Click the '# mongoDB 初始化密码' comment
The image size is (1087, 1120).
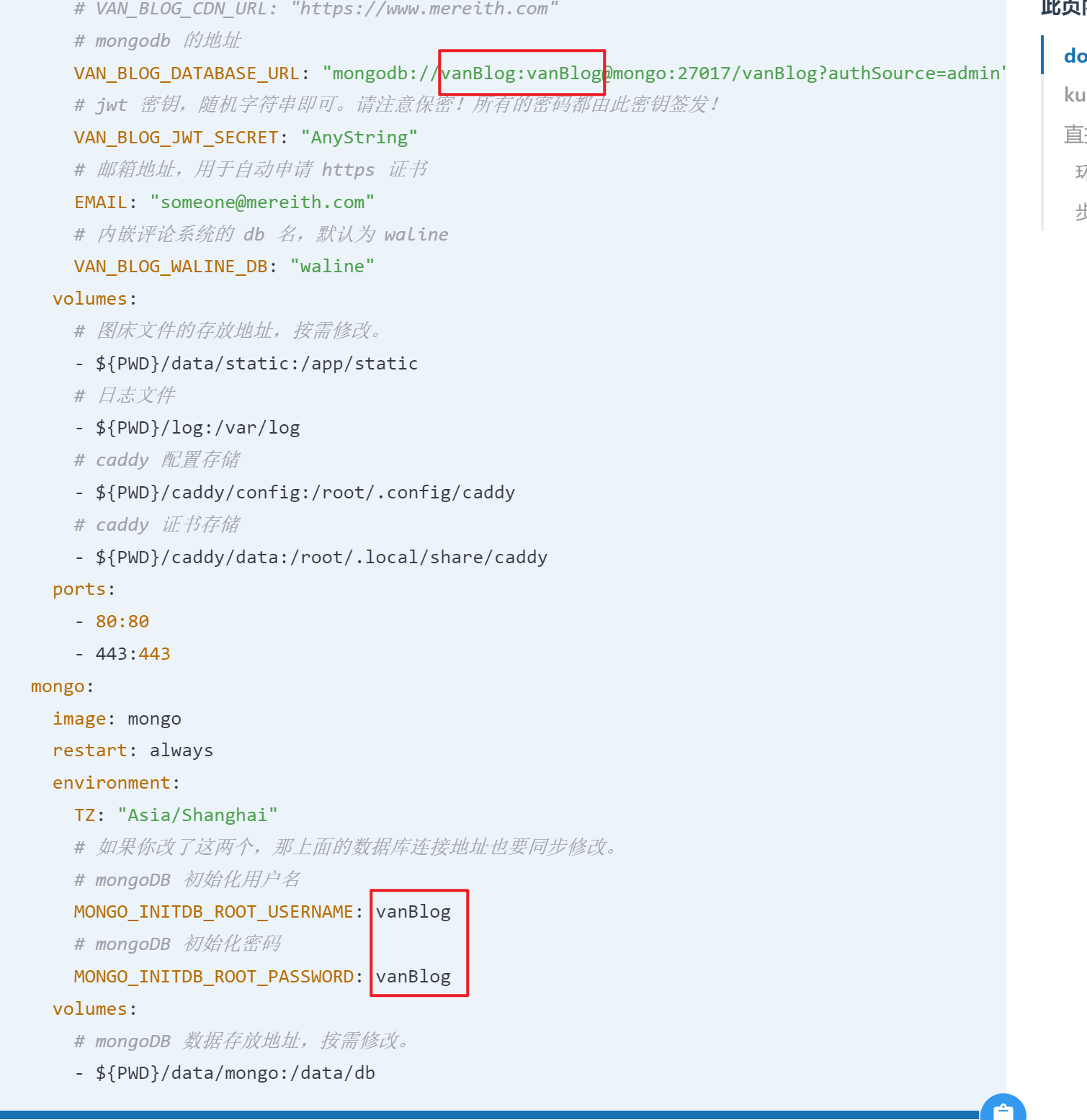click(177, 944)
